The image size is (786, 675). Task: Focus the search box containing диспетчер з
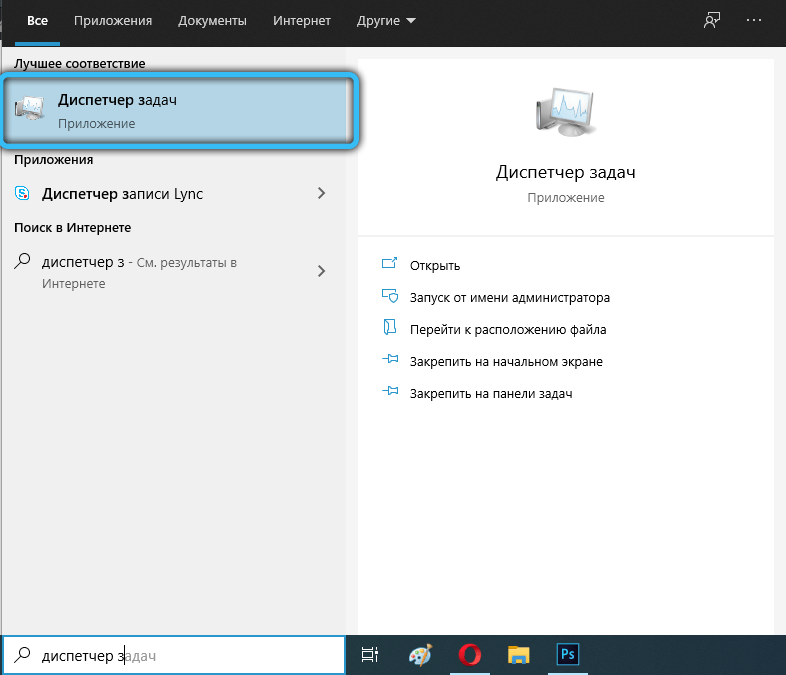click(174, 655)
